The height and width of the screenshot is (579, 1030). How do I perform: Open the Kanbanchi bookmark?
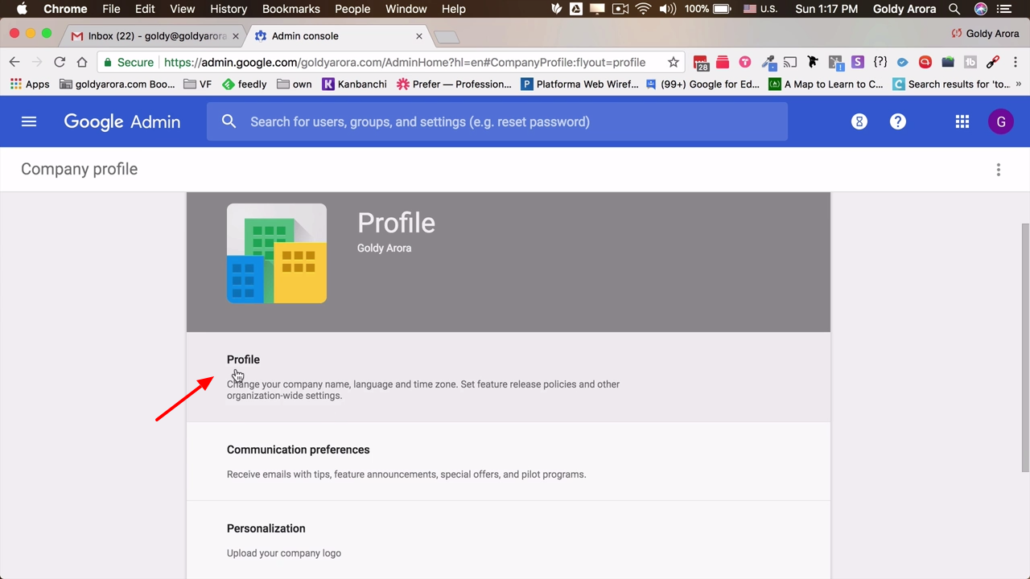pyautogui.click(x=354, y=84)
